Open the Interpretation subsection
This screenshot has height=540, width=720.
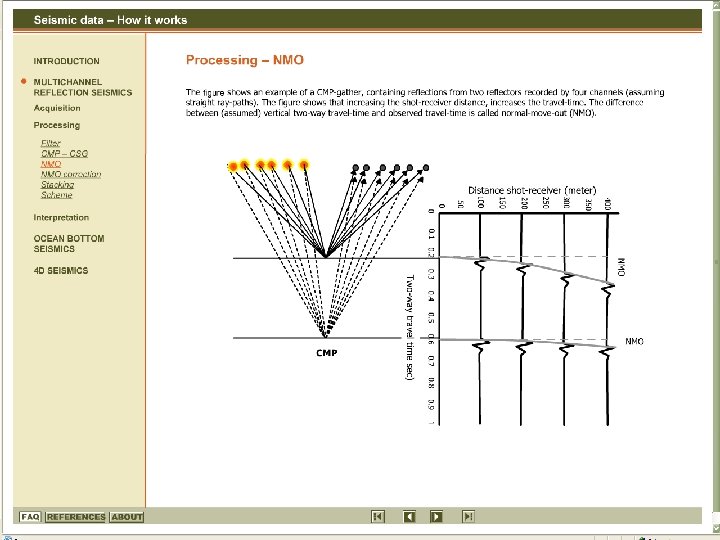point(61,218)
